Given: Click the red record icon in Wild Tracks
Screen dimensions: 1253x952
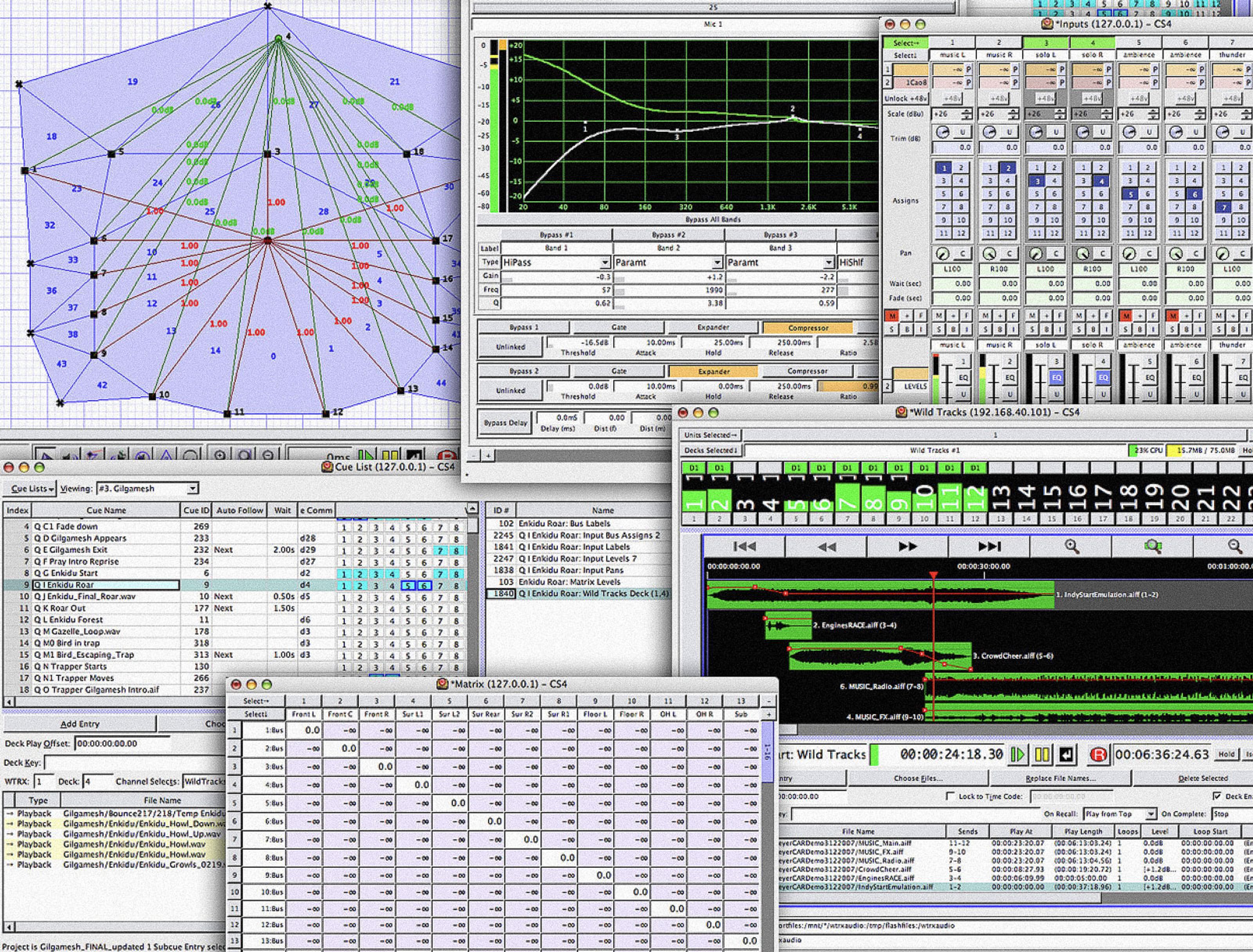Looking at the screenshot, I should pyautogui.click(x=1098, y=754).
